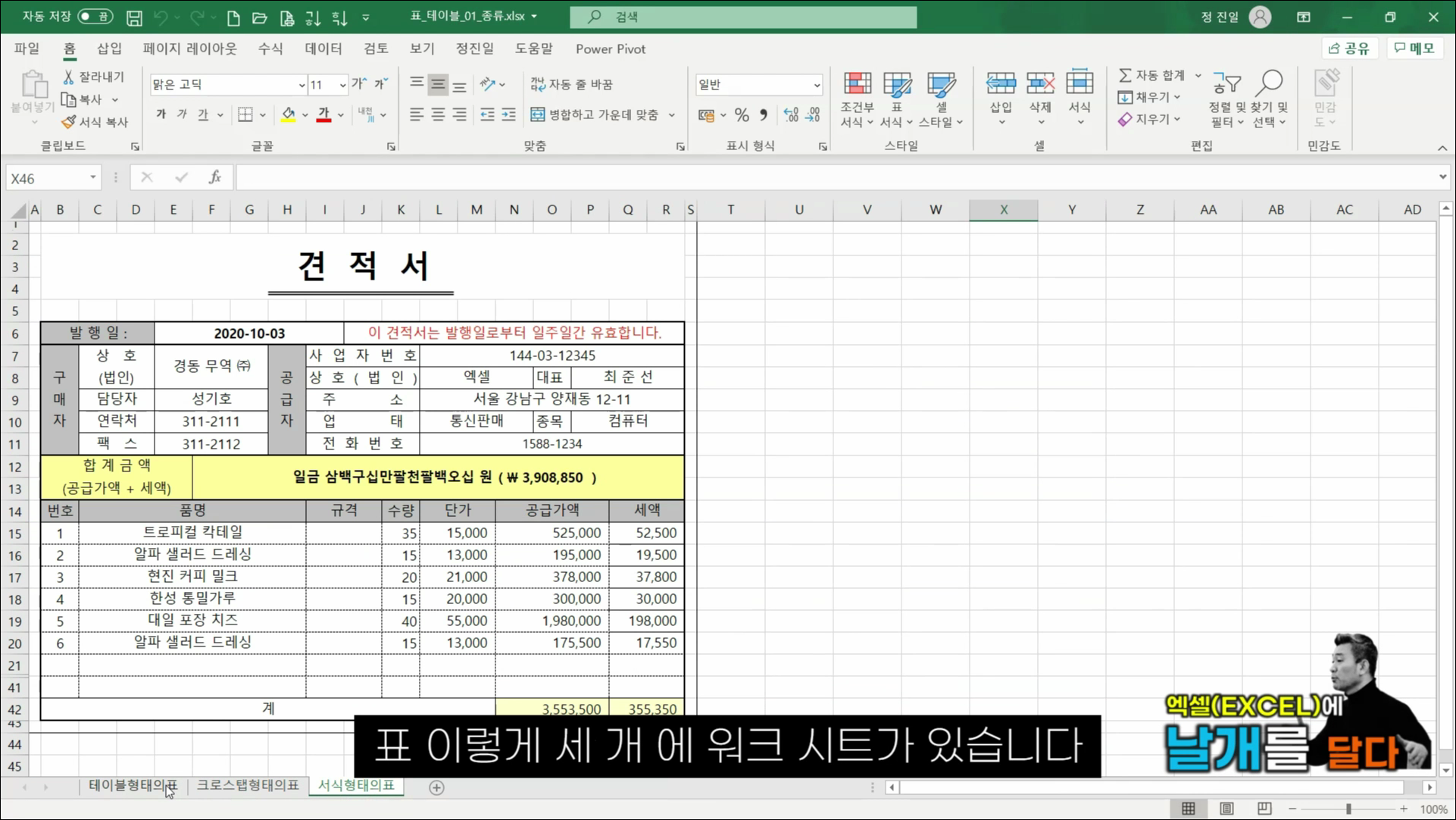Open the 크로스탭형태의표 sheet tab
This screenshot has width=1456, height=820.
tap(248, 786)
